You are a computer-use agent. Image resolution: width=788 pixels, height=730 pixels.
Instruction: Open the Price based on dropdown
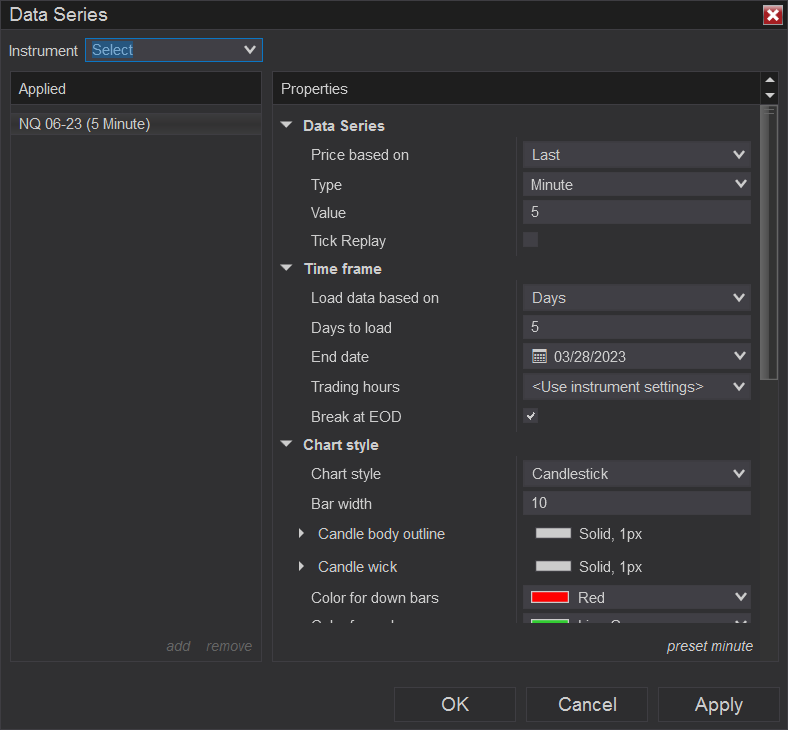tap(636, 155)
